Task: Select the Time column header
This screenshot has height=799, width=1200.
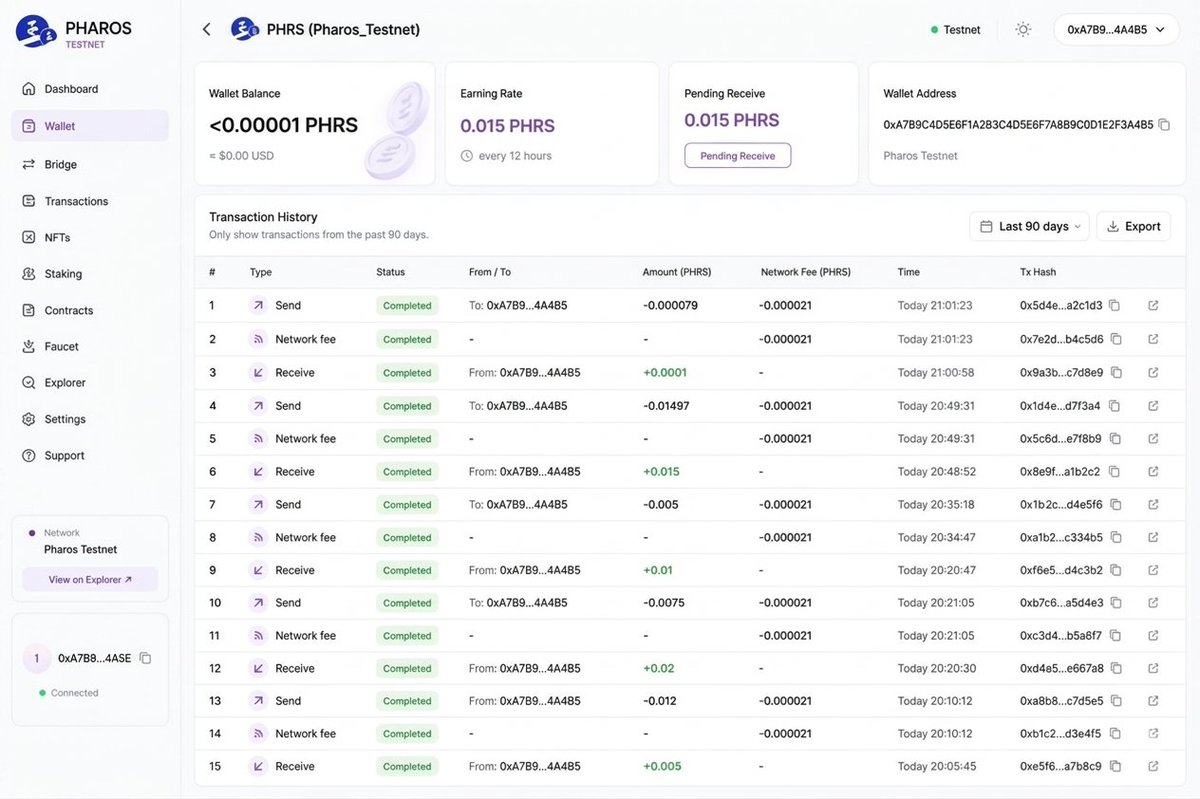Action: (909, 272)
